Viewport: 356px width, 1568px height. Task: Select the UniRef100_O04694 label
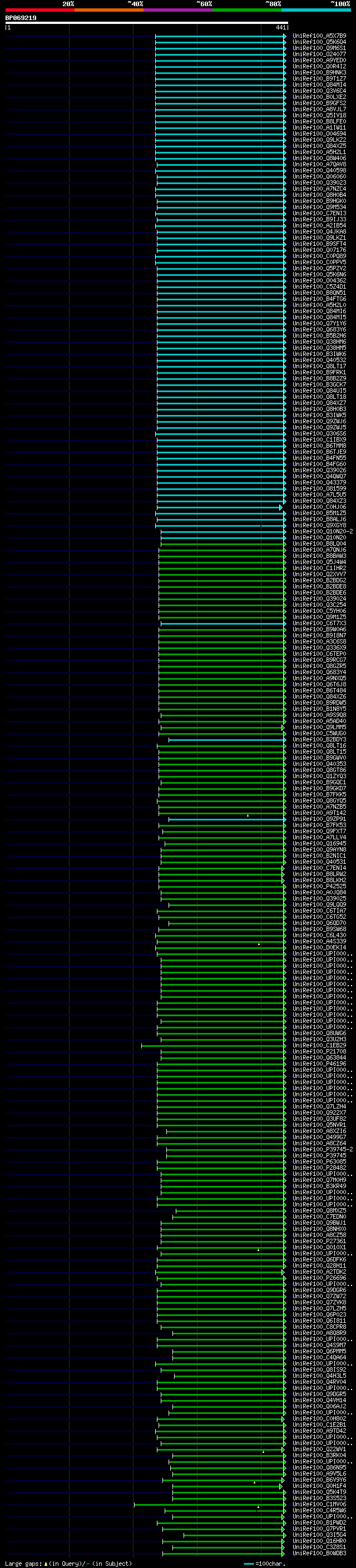[x=319, y=133]
